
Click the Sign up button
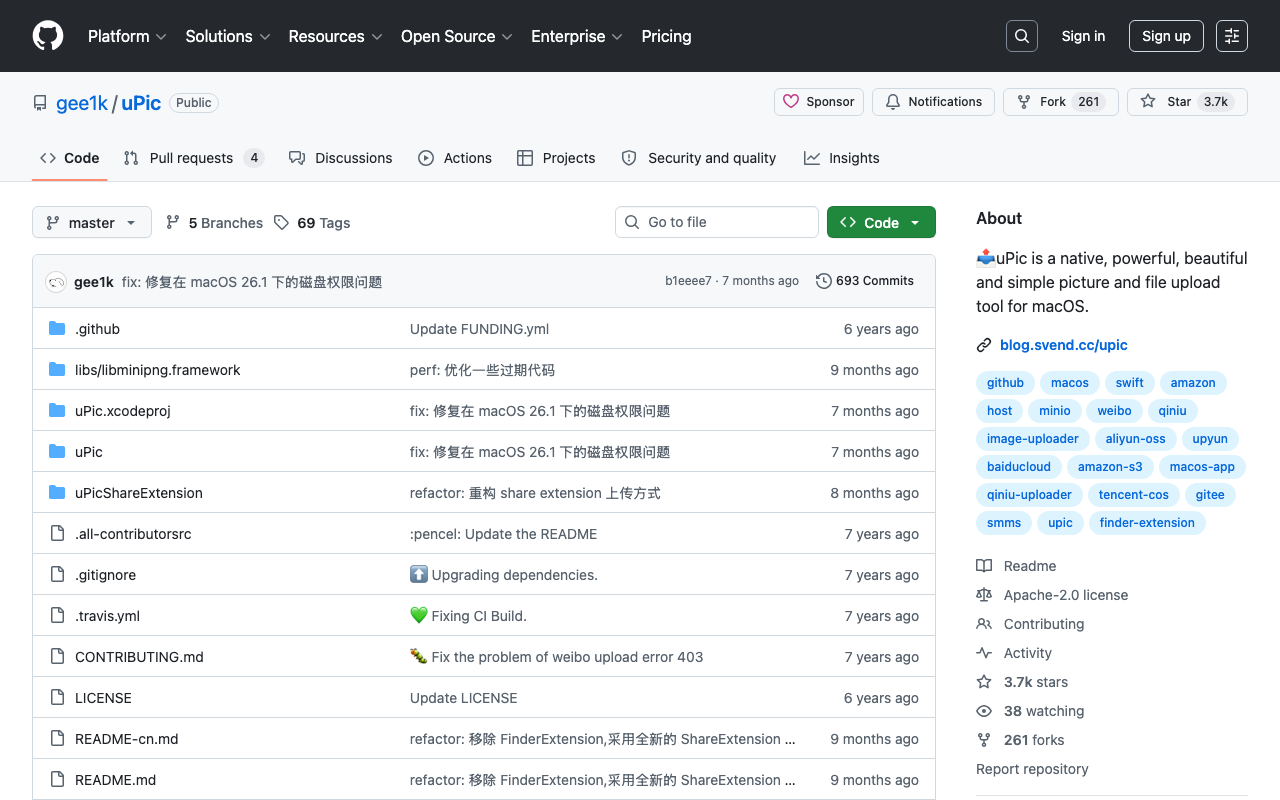tap(1166, 36)
